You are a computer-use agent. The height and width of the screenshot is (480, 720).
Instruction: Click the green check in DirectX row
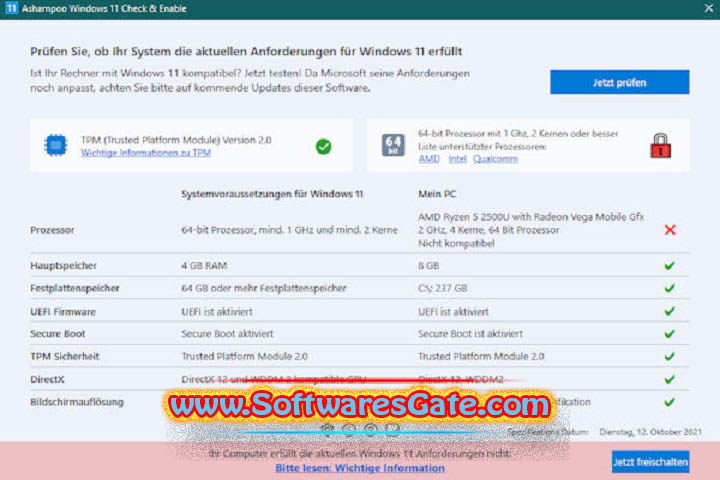(x=669, y=379)
